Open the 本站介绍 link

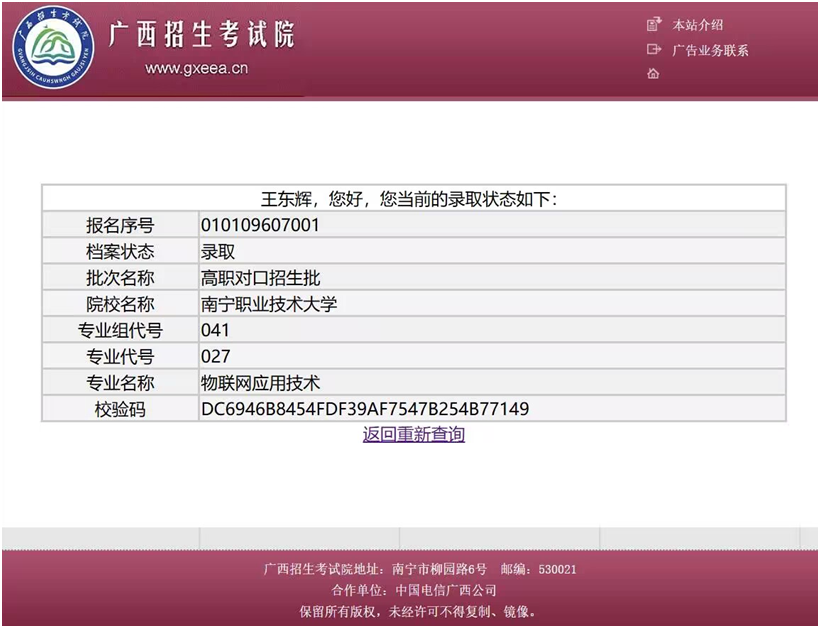pos(697,25)
